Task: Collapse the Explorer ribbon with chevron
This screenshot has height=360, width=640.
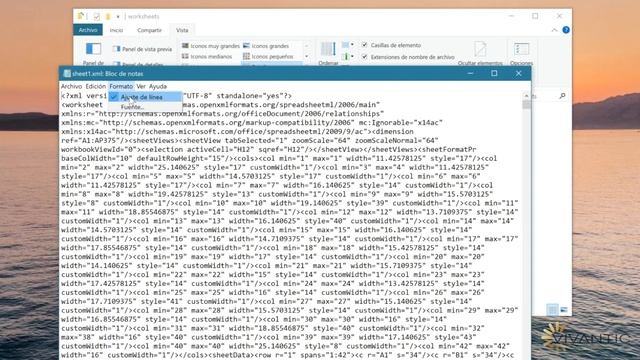Action: point(554,30)
